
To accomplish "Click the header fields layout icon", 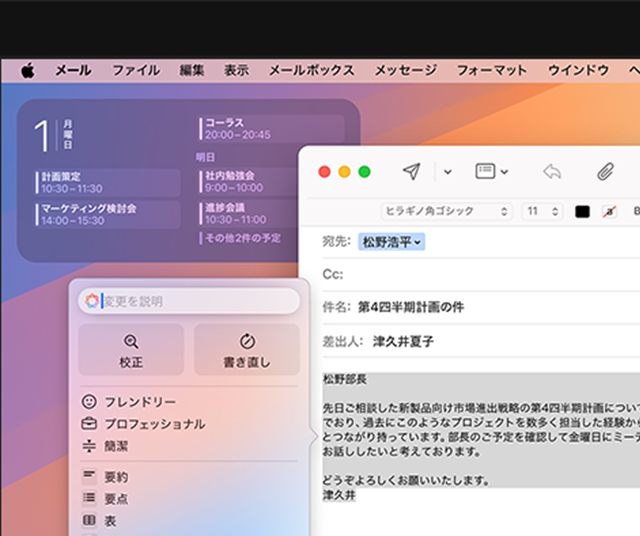I will [491, 171].
